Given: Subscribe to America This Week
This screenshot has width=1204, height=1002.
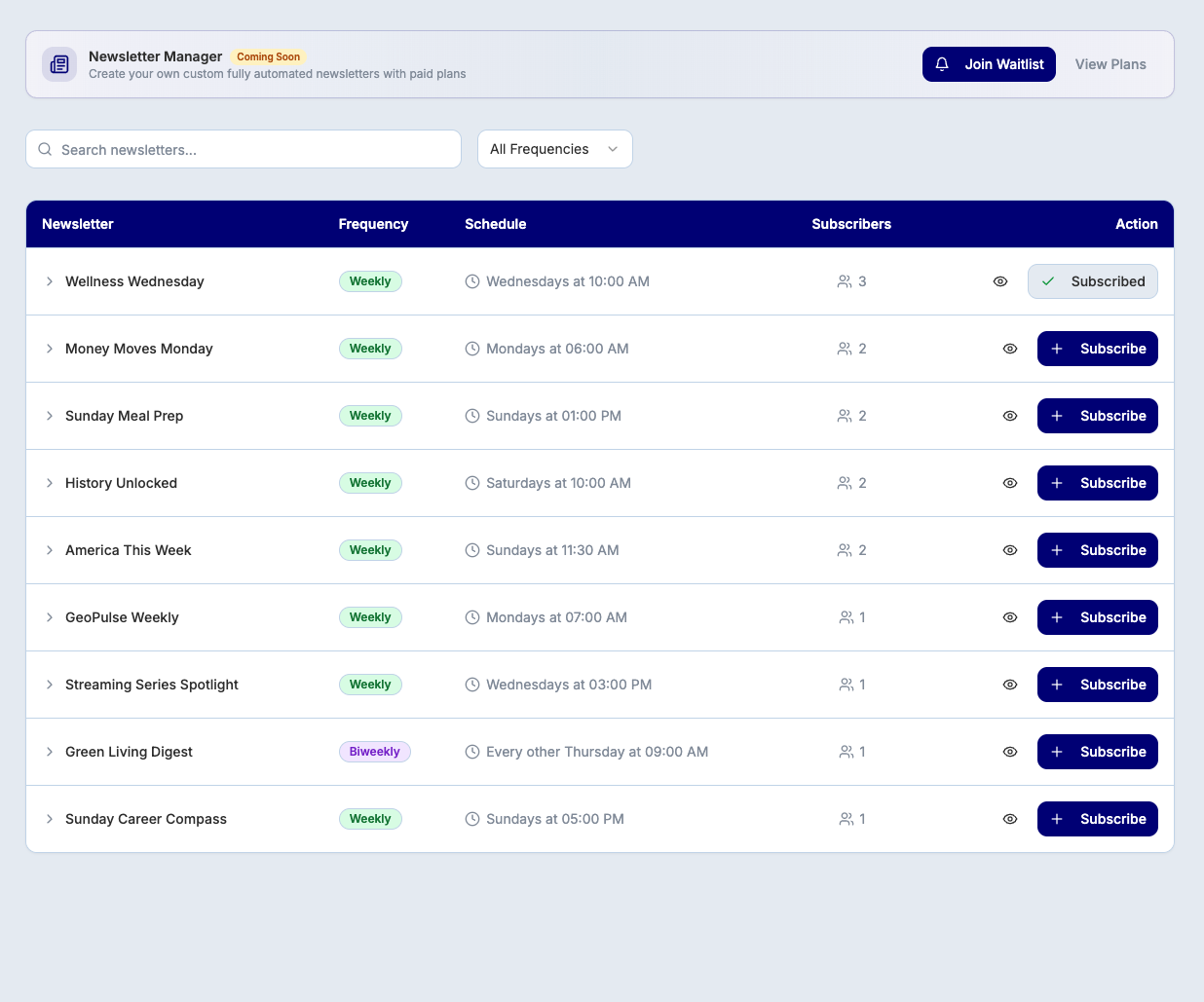Looking at the screenshot, I should pos(1098,550).
